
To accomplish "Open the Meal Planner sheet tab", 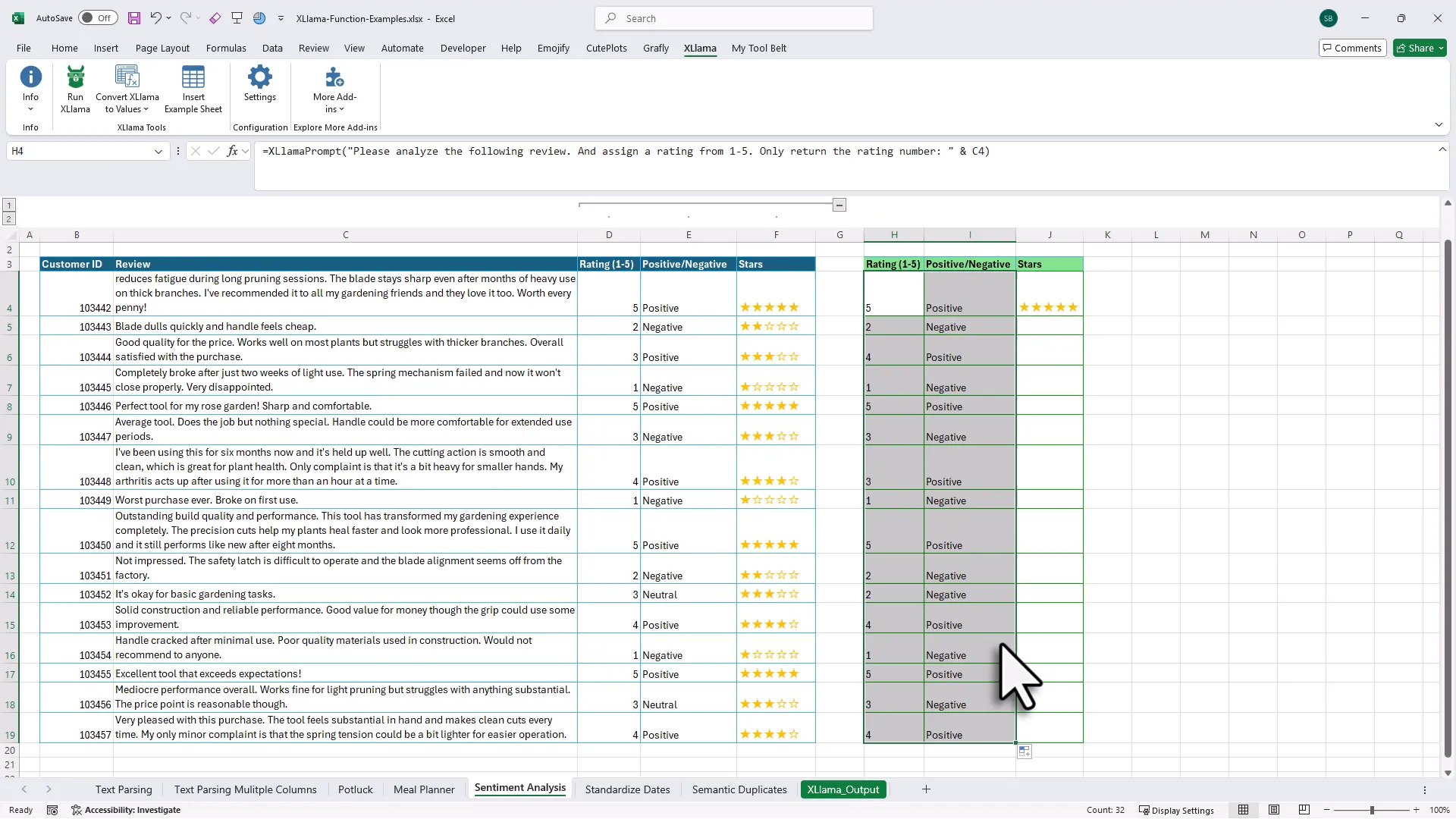I will click(x=423, y=789).
